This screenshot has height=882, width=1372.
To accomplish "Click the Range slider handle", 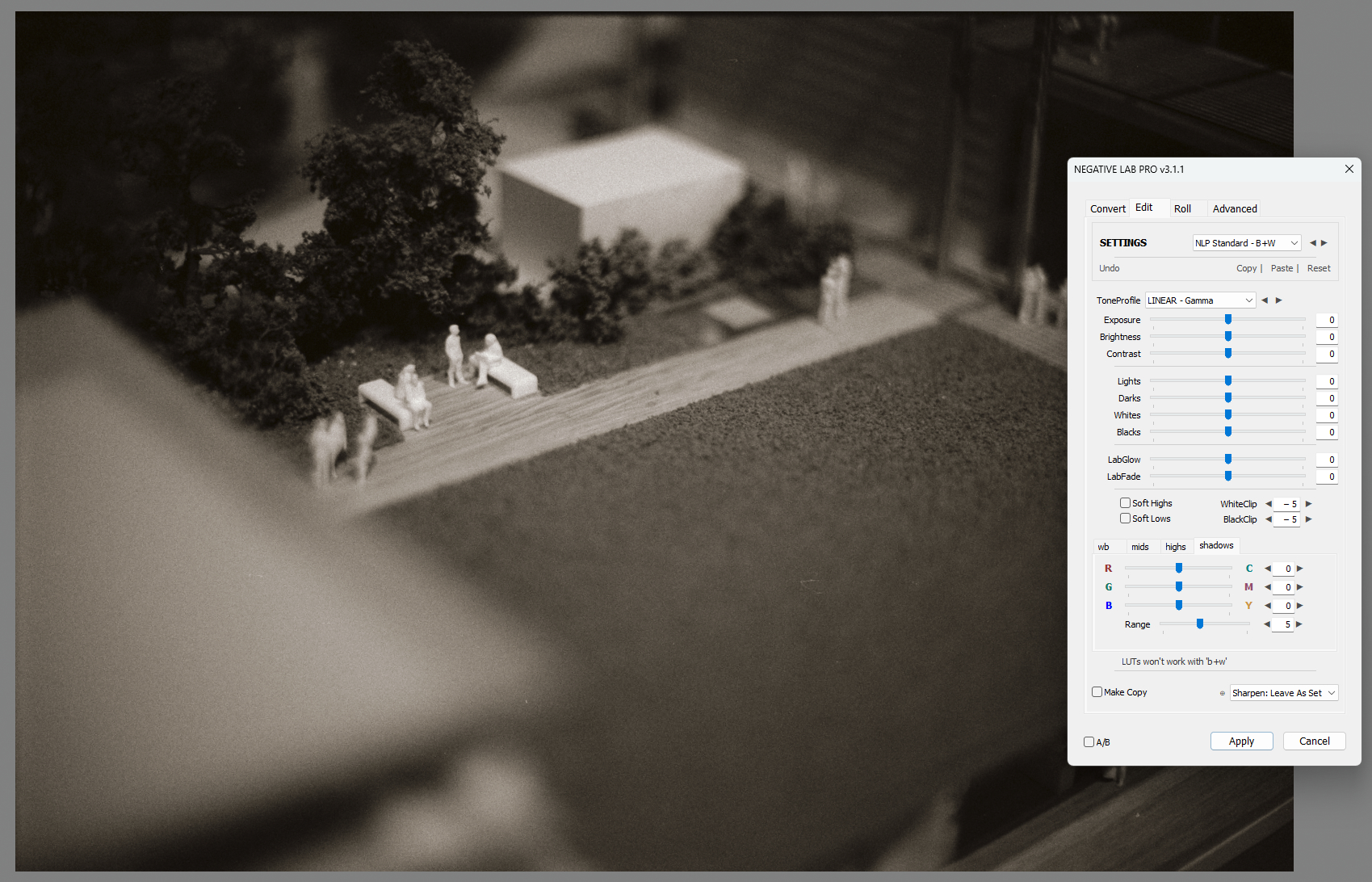I will point(1200,624).
